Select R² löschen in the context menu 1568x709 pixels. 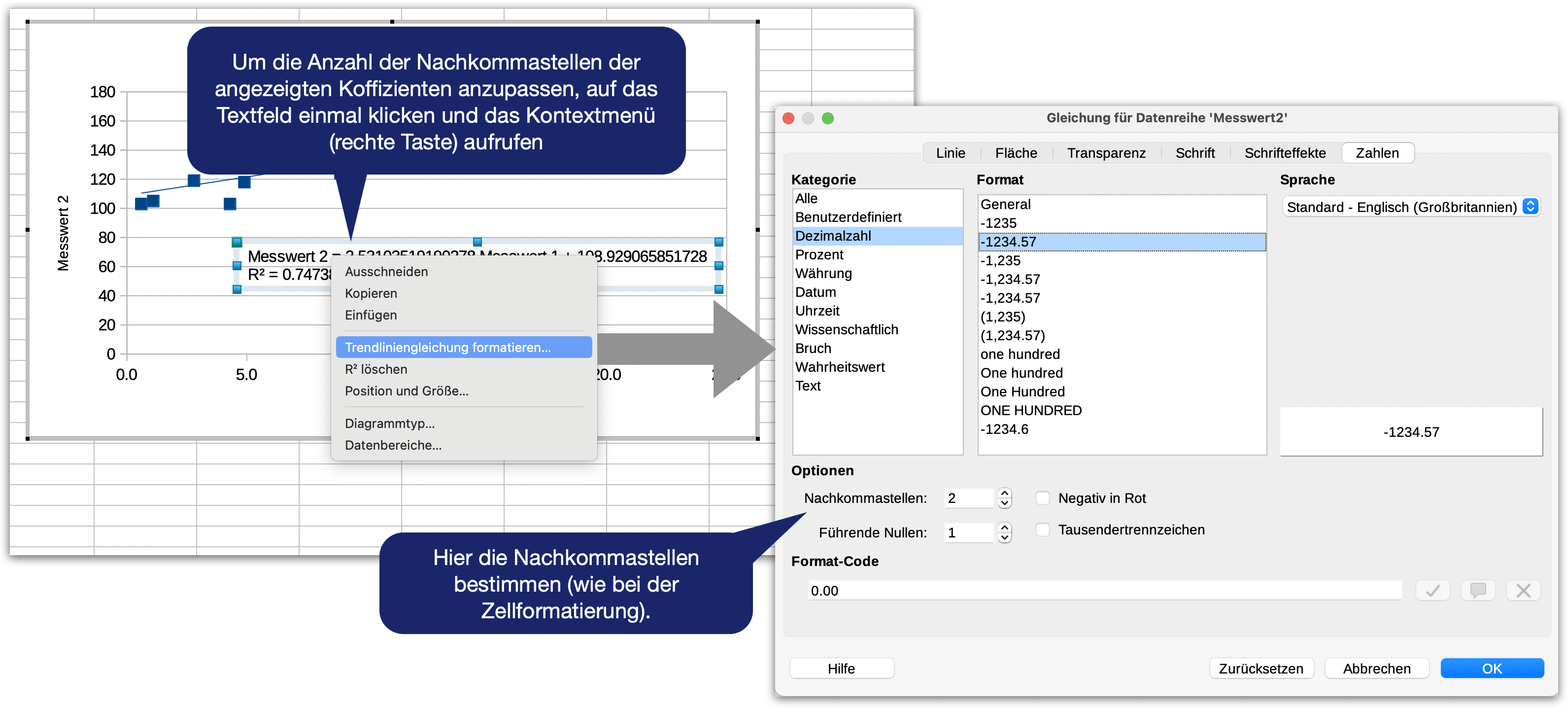375,369
